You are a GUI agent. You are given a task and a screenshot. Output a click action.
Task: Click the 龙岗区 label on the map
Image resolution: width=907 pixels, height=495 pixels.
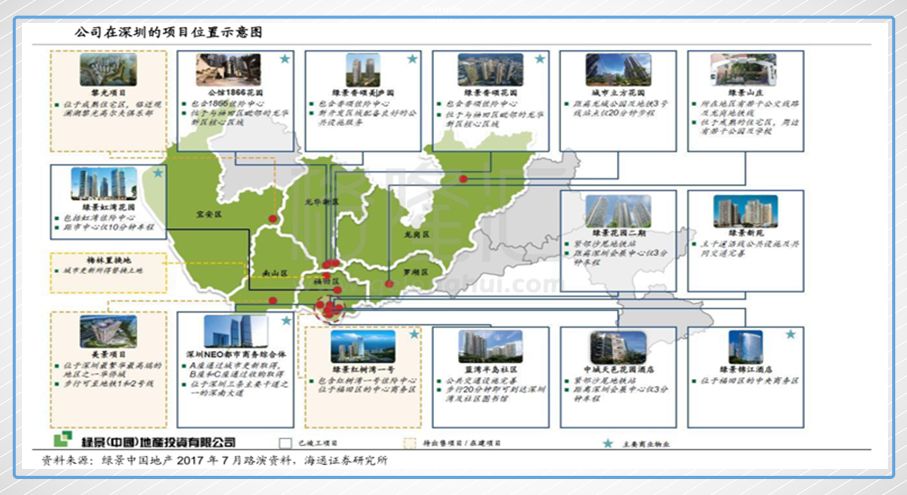(416, 234)
